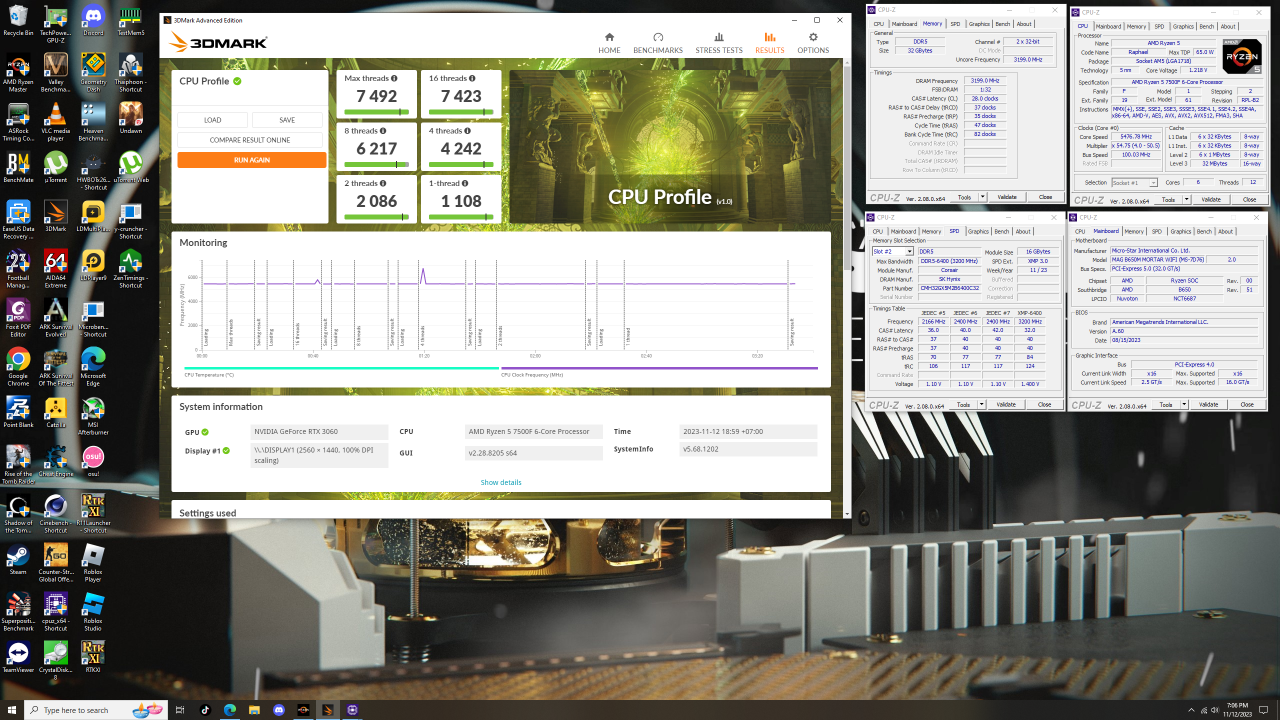This screenshot has width=1280, height=720.
Task: Click Validate in CPU-Z Memory window
Action: pyautogui.click(x=1007, y=197)
